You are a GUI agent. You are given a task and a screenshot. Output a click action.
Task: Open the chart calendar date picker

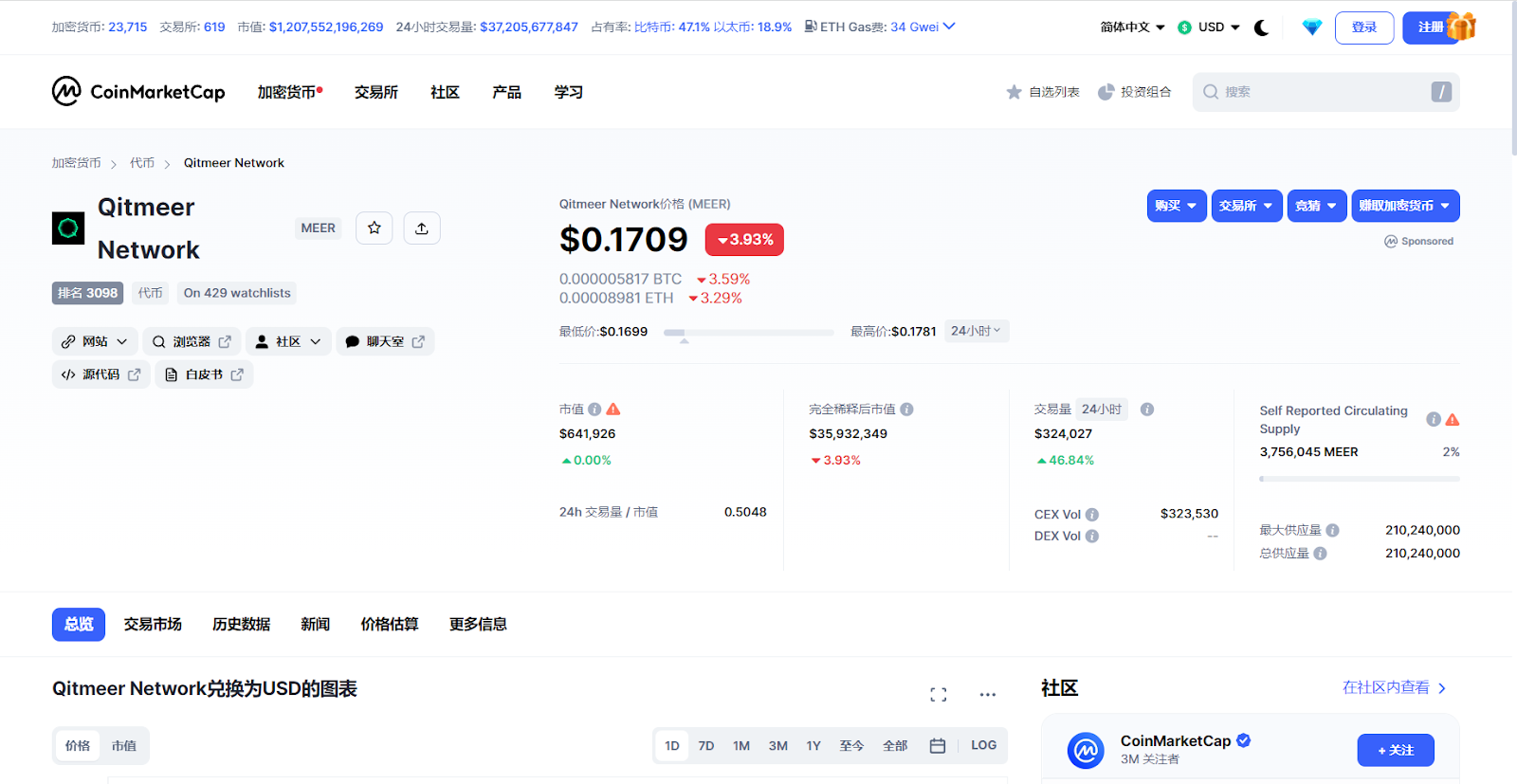[938, 746]
